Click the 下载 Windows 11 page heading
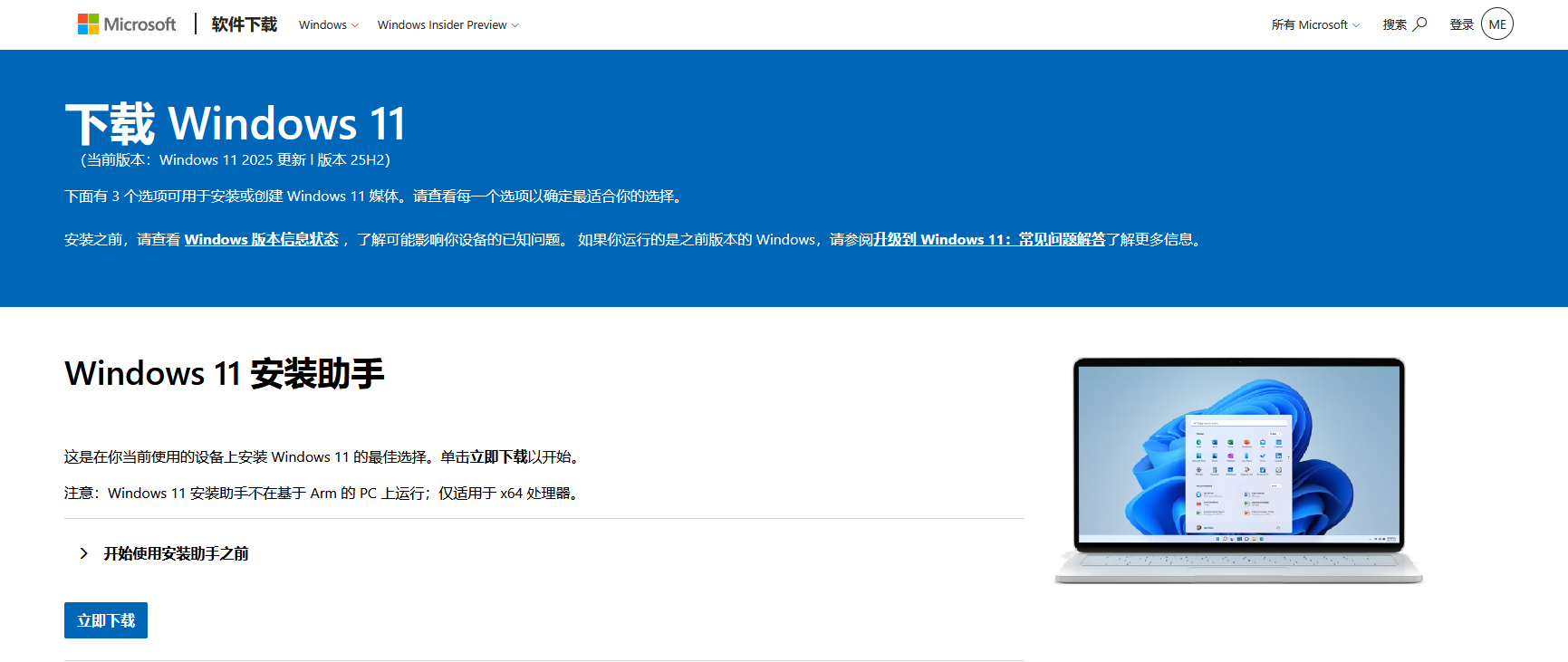Image resolution: width=1568 pixels, height=662 pixels. (x=236, y=124)
